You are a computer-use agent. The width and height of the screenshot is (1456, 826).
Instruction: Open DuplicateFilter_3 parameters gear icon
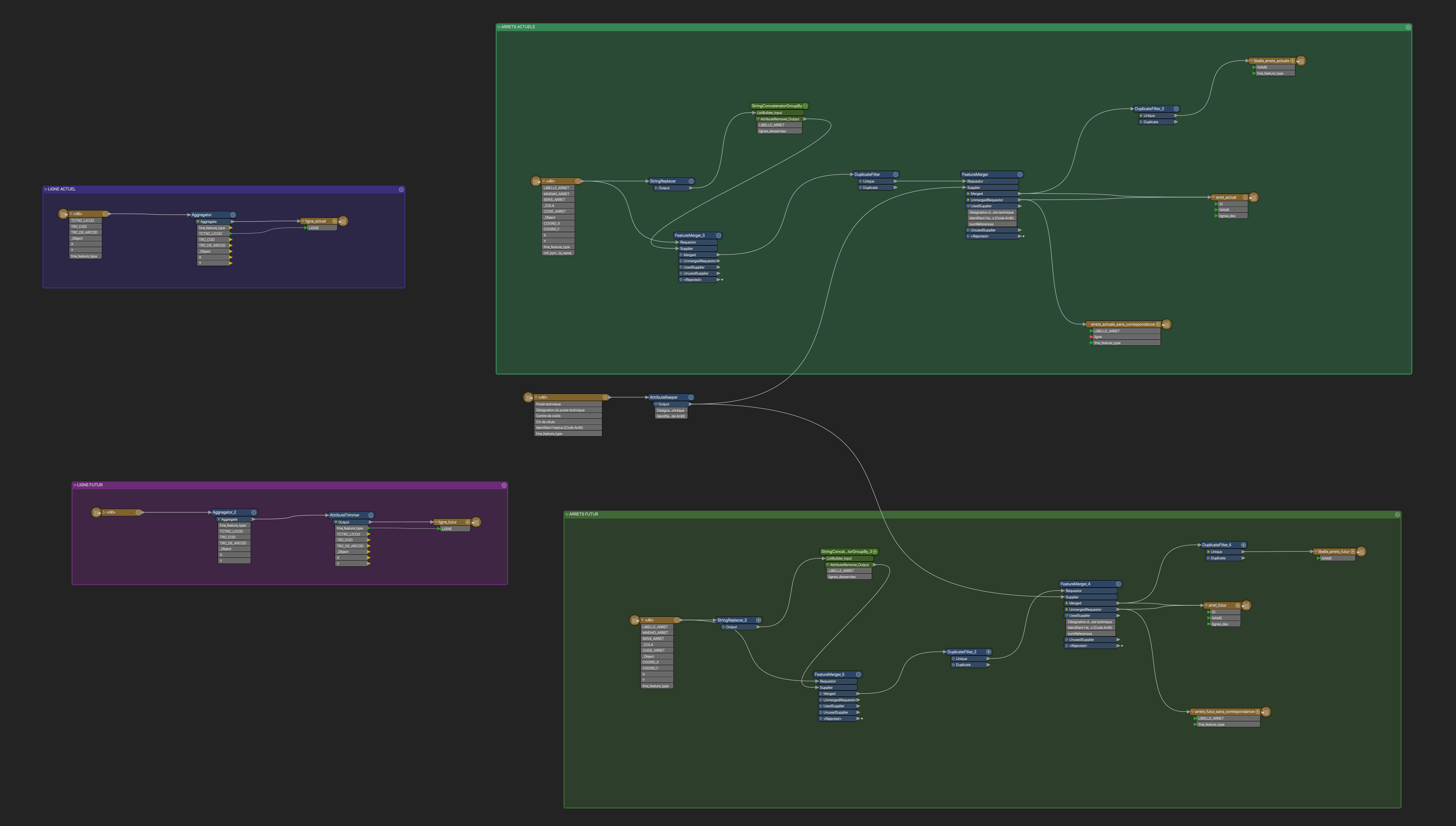tap(1176, 109)
